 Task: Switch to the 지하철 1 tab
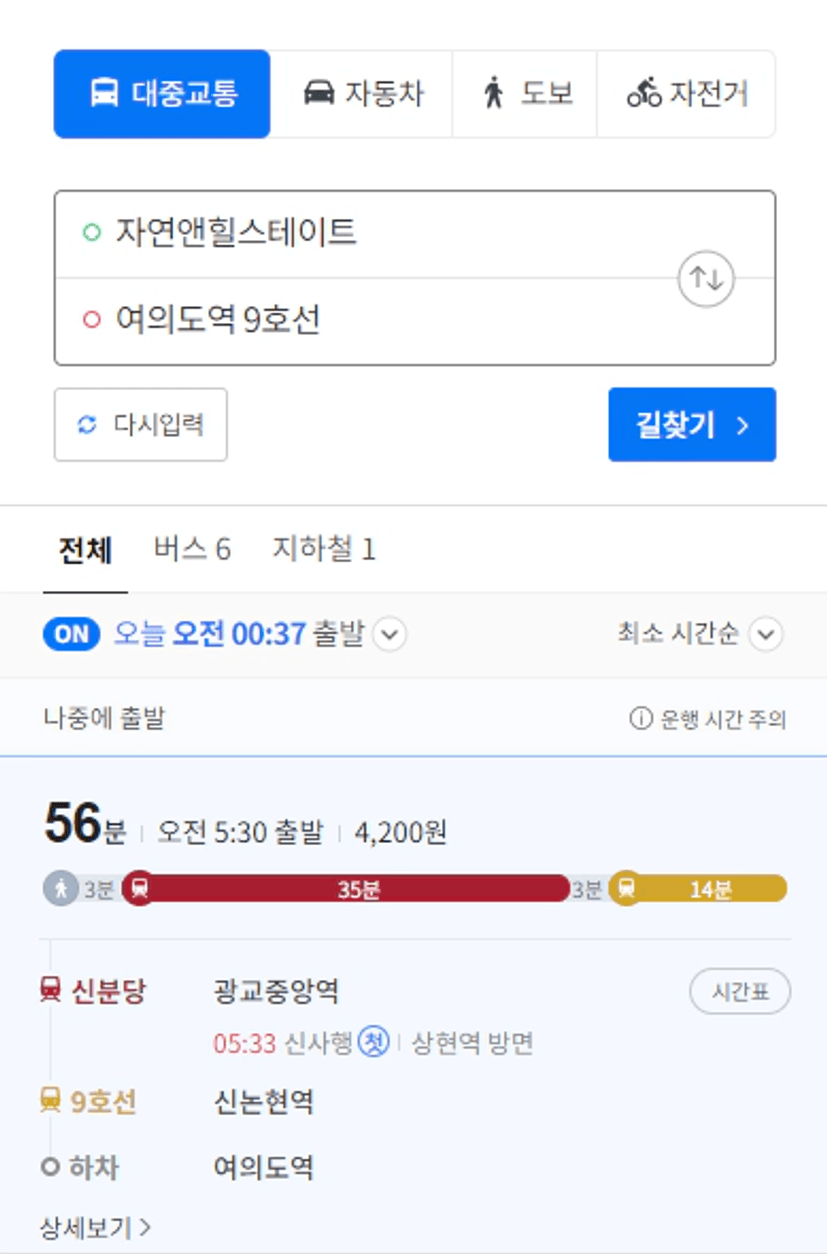coord(324,549)
